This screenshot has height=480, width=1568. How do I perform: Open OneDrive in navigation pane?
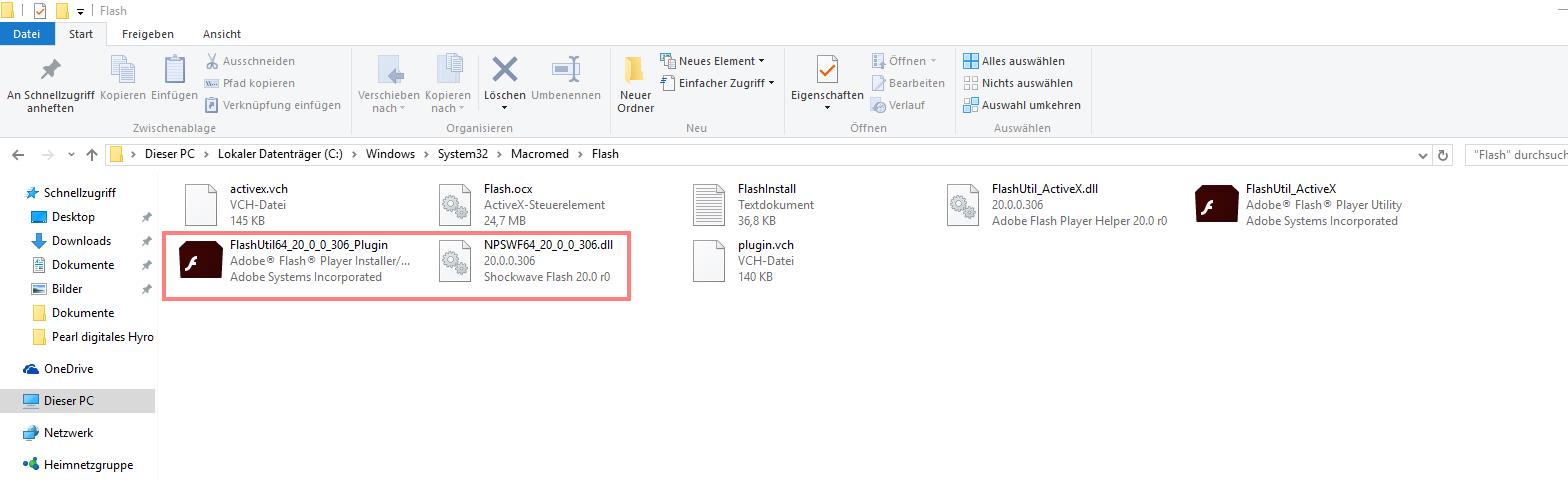point(68,369)
